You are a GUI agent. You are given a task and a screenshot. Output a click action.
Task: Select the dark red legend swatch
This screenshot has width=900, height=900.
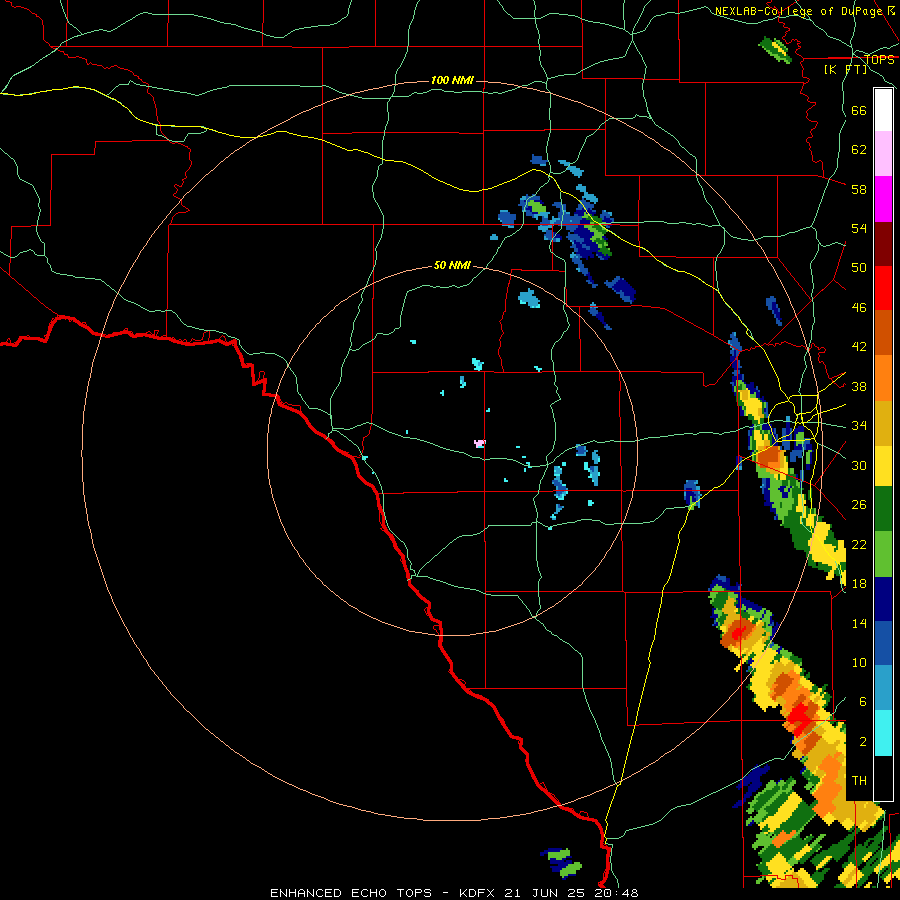tap(883, 244)
